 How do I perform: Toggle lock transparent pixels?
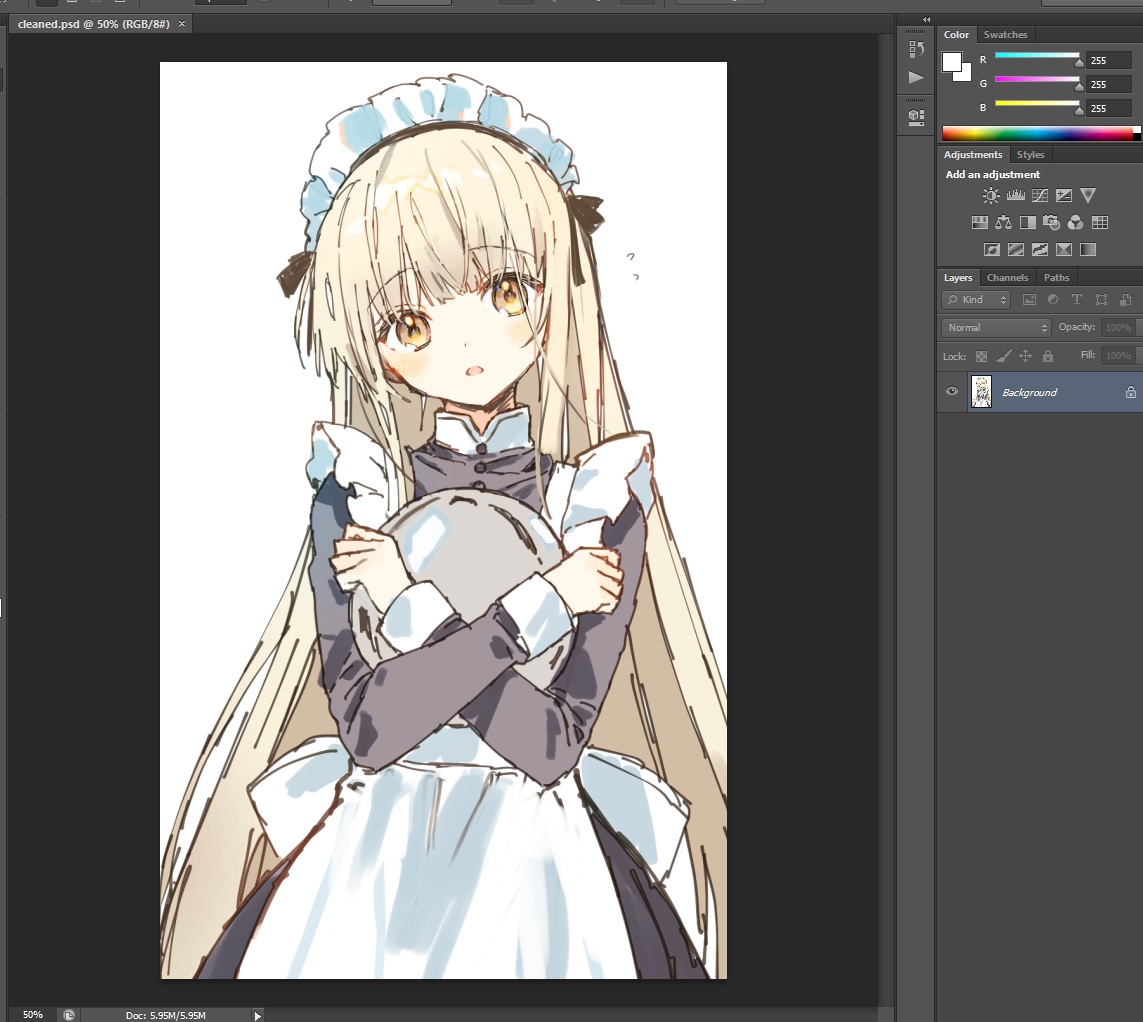click(981, 356)
